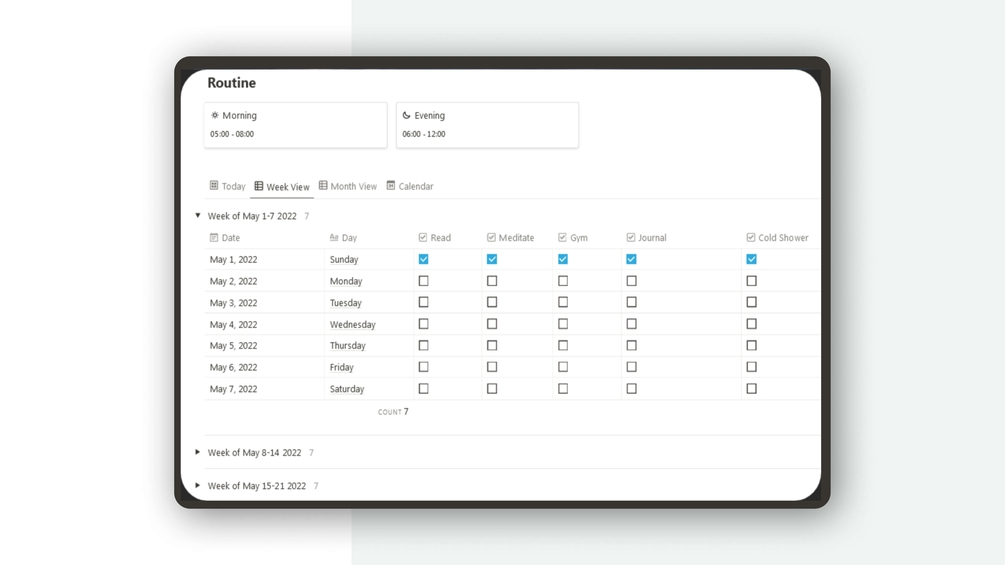Click the Week of May 15-21 2022 label

(x=256, y=486)
